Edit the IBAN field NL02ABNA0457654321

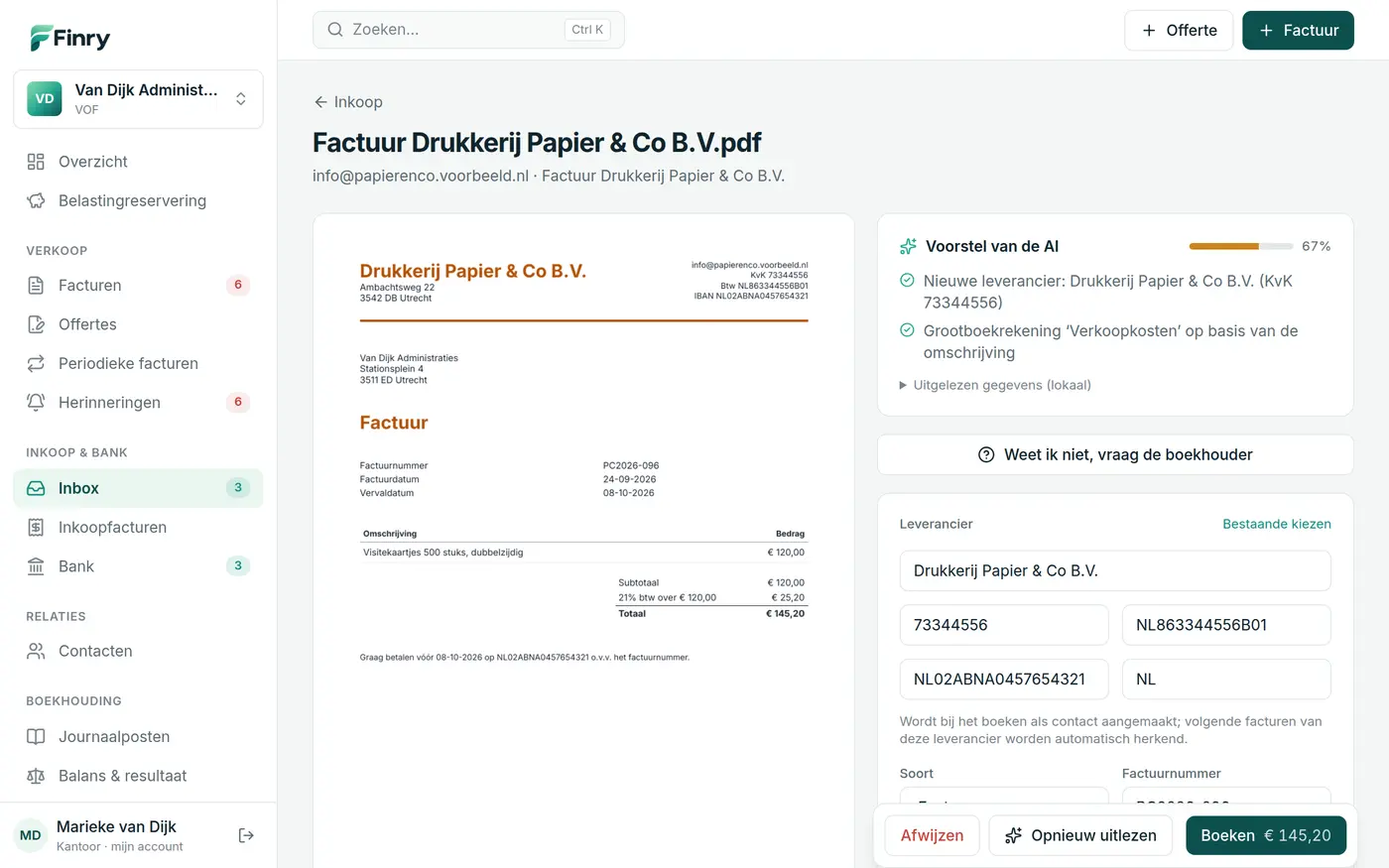point(1004,680)
